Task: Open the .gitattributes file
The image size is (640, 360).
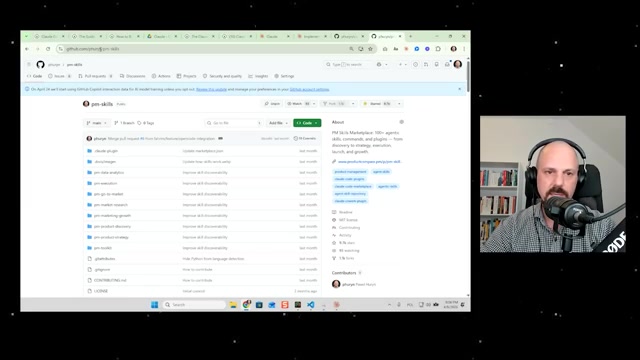Action: point(104,259)
